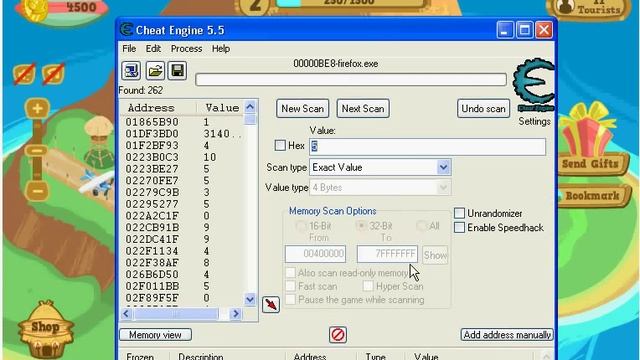Click Add address manually

tap(507, 335)
